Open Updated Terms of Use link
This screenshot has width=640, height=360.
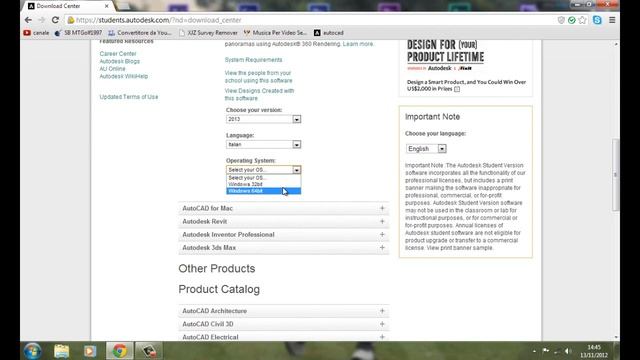click(129, 97)
